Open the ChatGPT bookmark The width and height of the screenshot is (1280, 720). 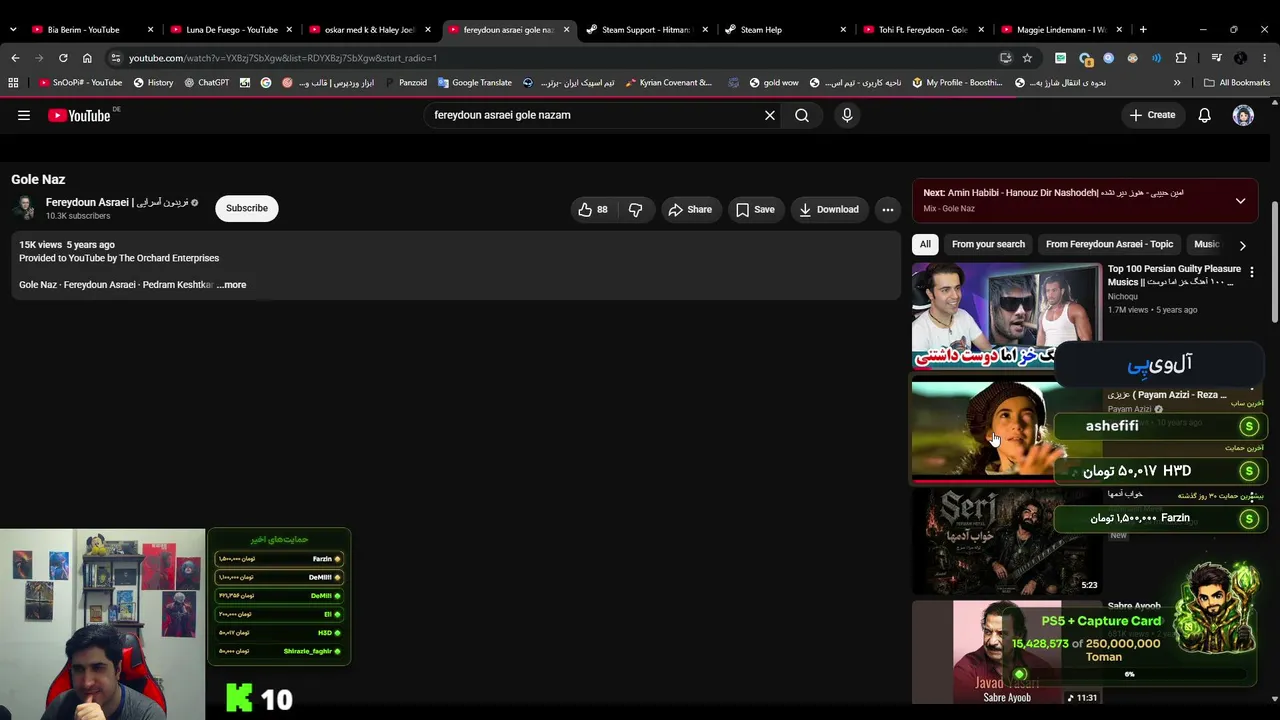tap(207, 83)
